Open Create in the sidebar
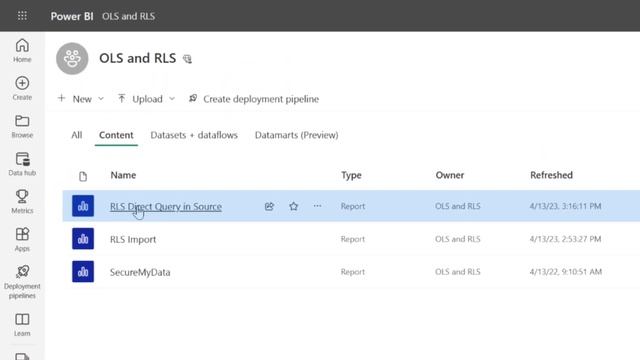Screen dimensions: 640x360 point(22,88)
